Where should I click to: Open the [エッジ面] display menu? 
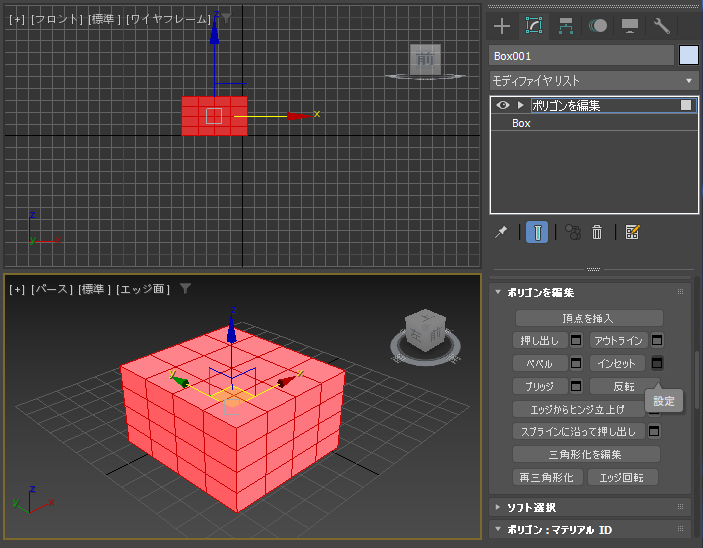click(x=143, y=289)
